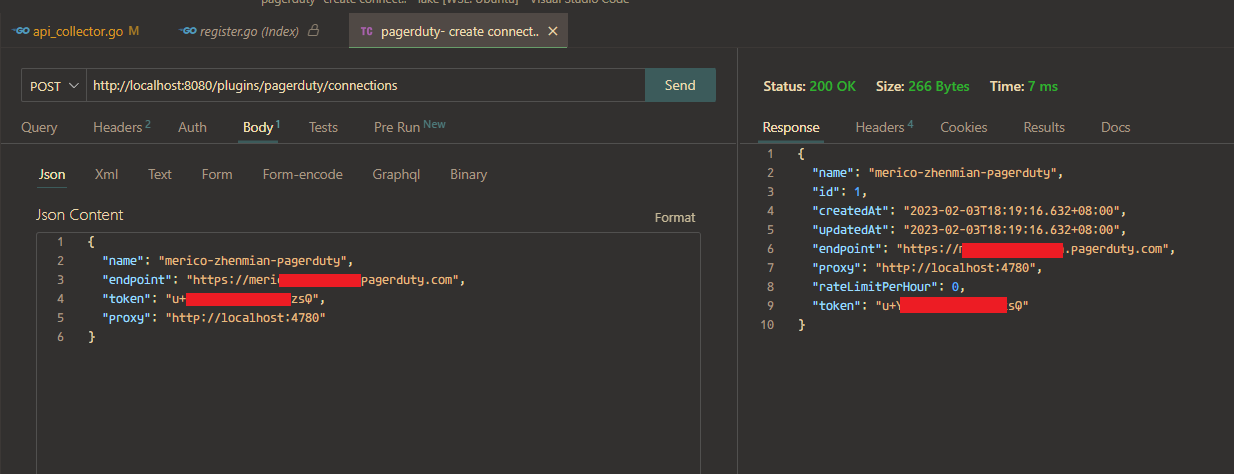Image resolution: width=1234 pixels, height=474 pixels.
Task: Open the Cookies tab
Action: point(964,127)
